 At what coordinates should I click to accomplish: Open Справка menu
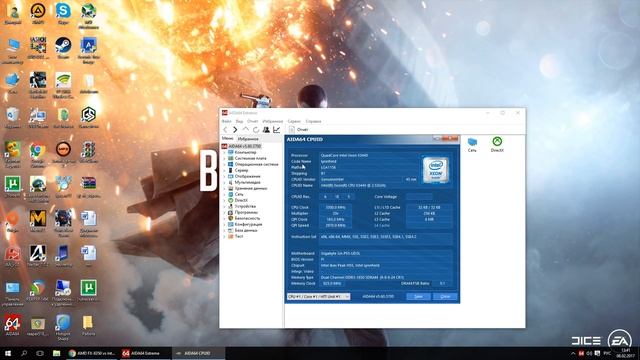(313, 121)
